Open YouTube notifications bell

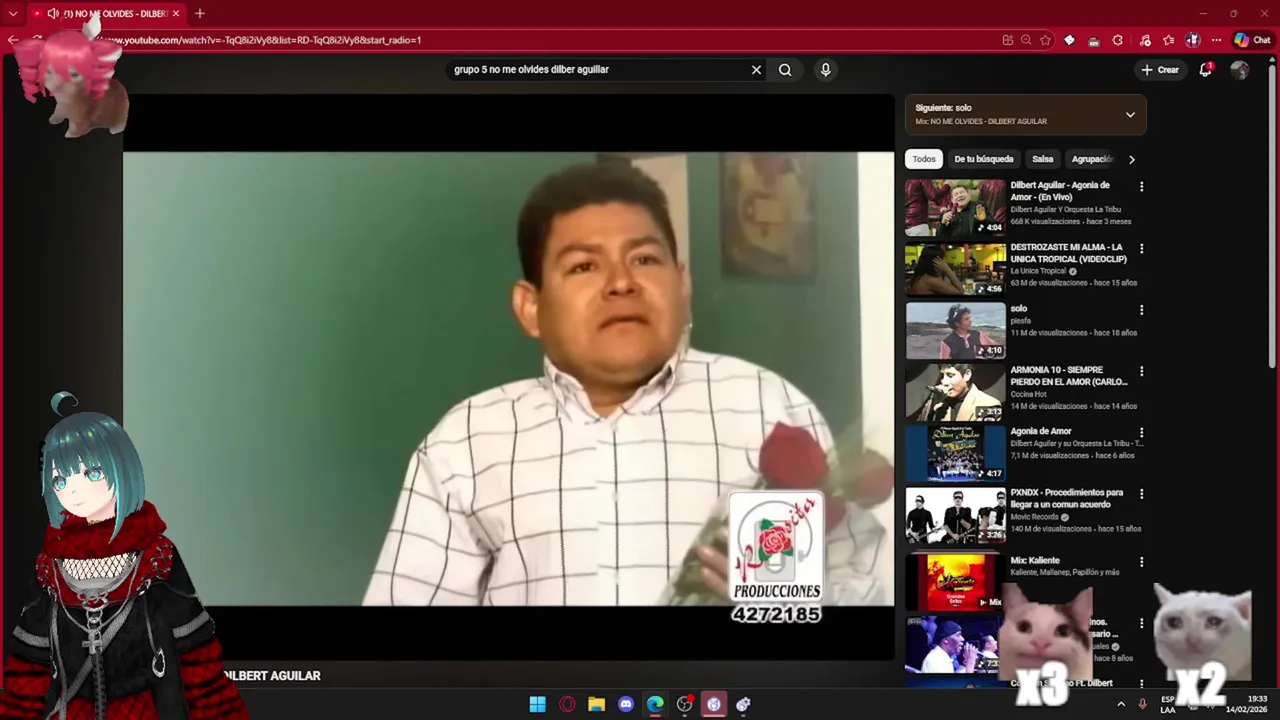click(x=1206, y=70)
